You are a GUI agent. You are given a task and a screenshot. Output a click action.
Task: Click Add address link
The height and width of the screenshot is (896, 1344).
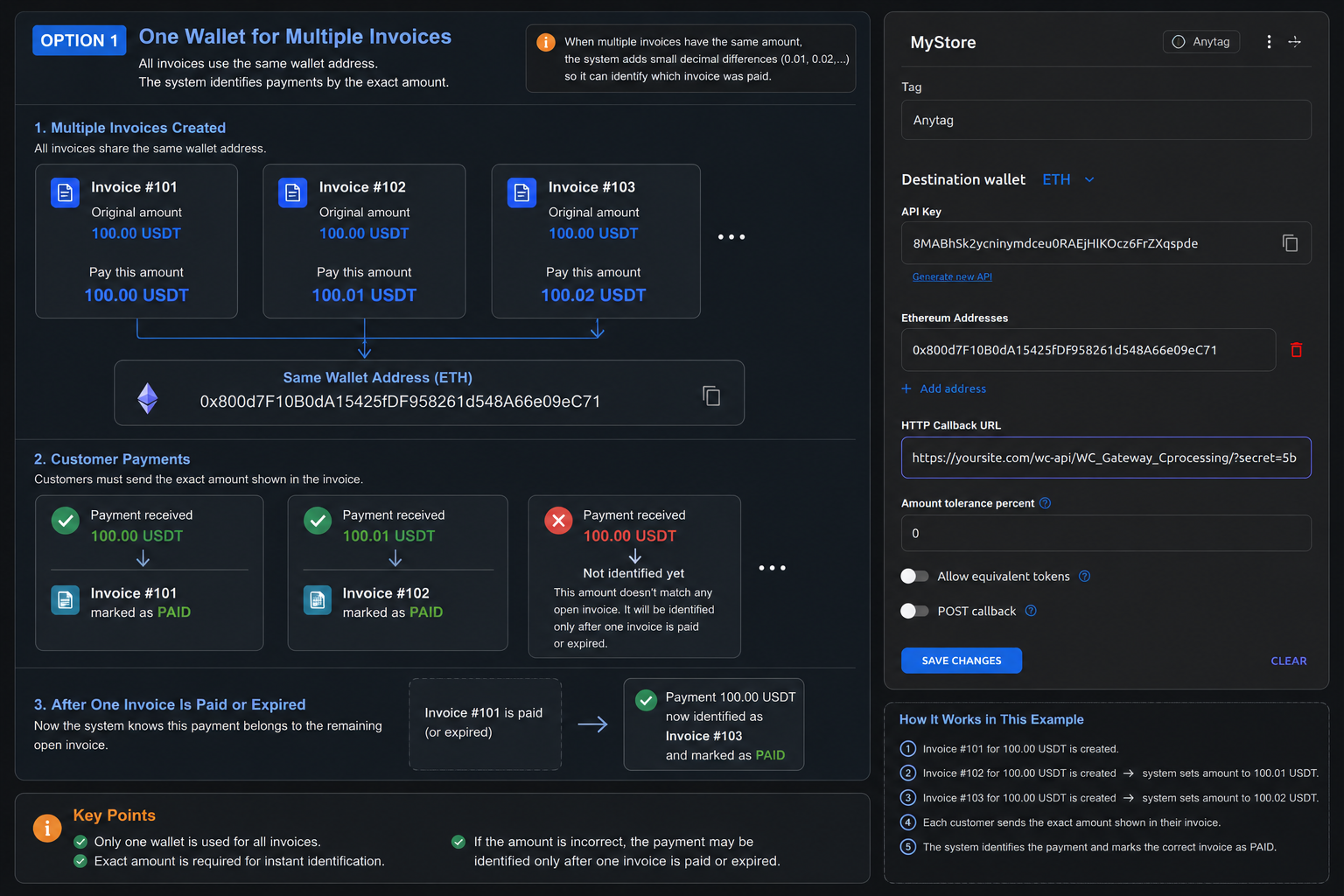(x=953, y=388)
